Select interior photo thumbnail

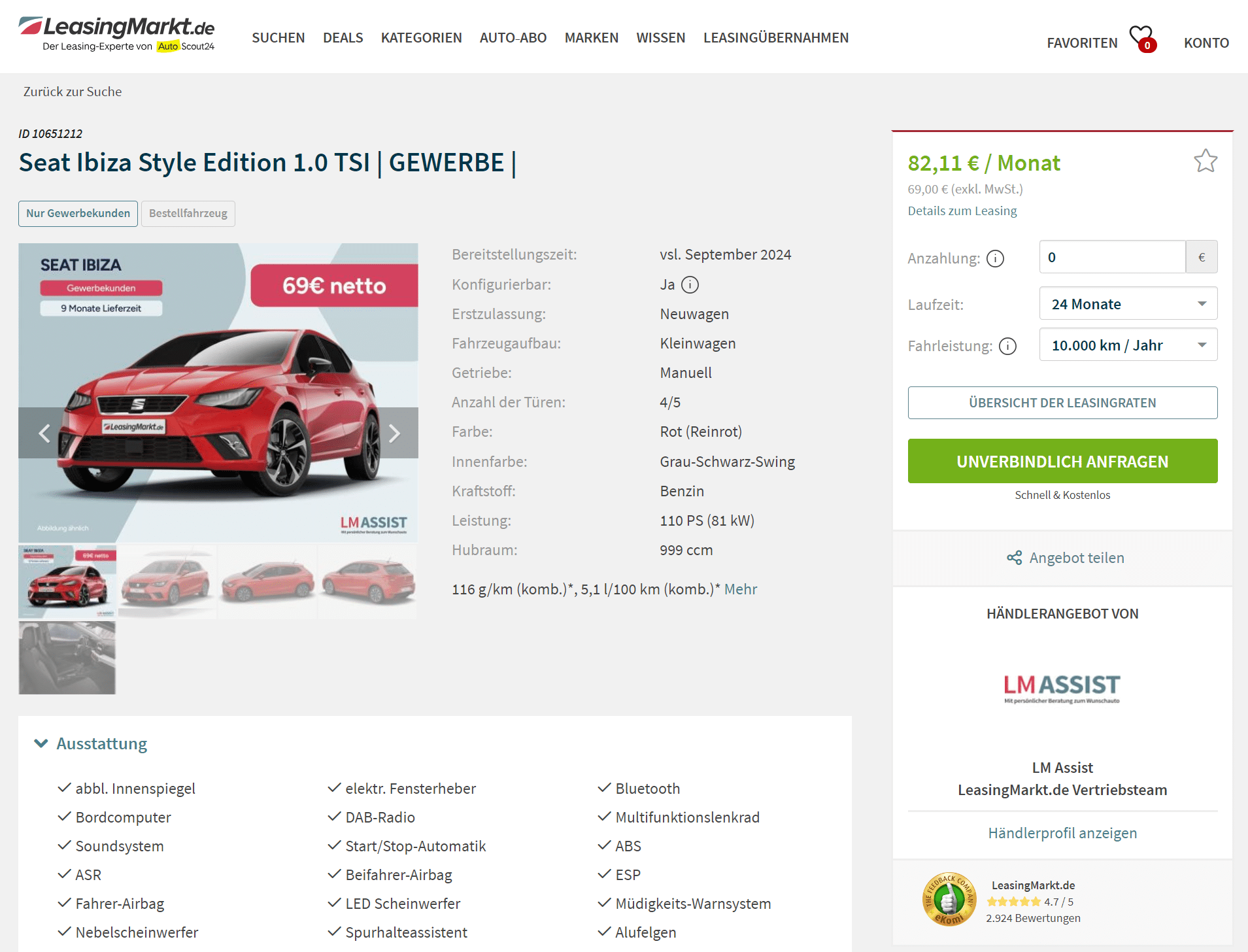click(x=67, y=657)
